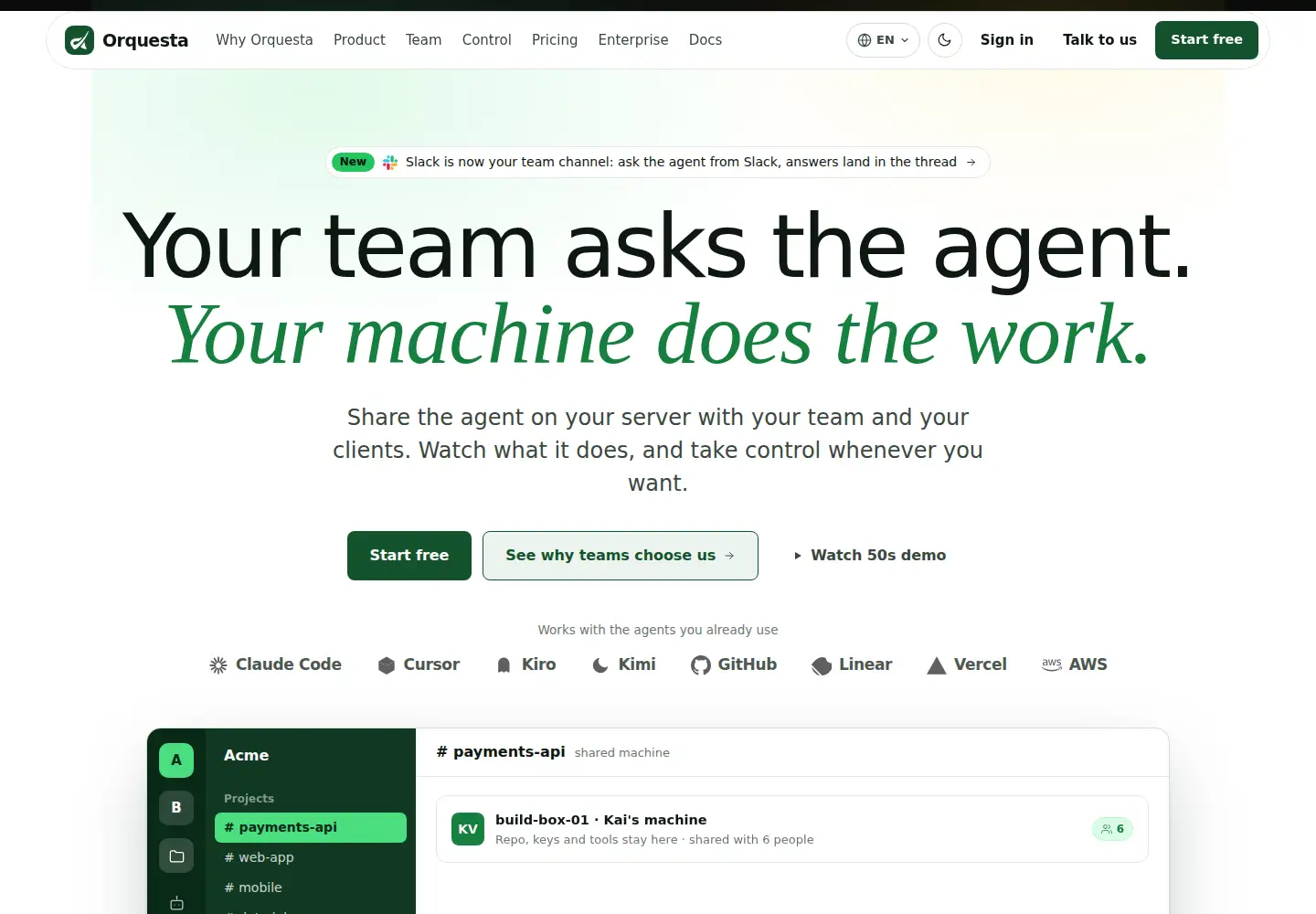Select the payments-api project
Image resolution: width=1316 pixels, height=914 pixels.
coord(311,827)
